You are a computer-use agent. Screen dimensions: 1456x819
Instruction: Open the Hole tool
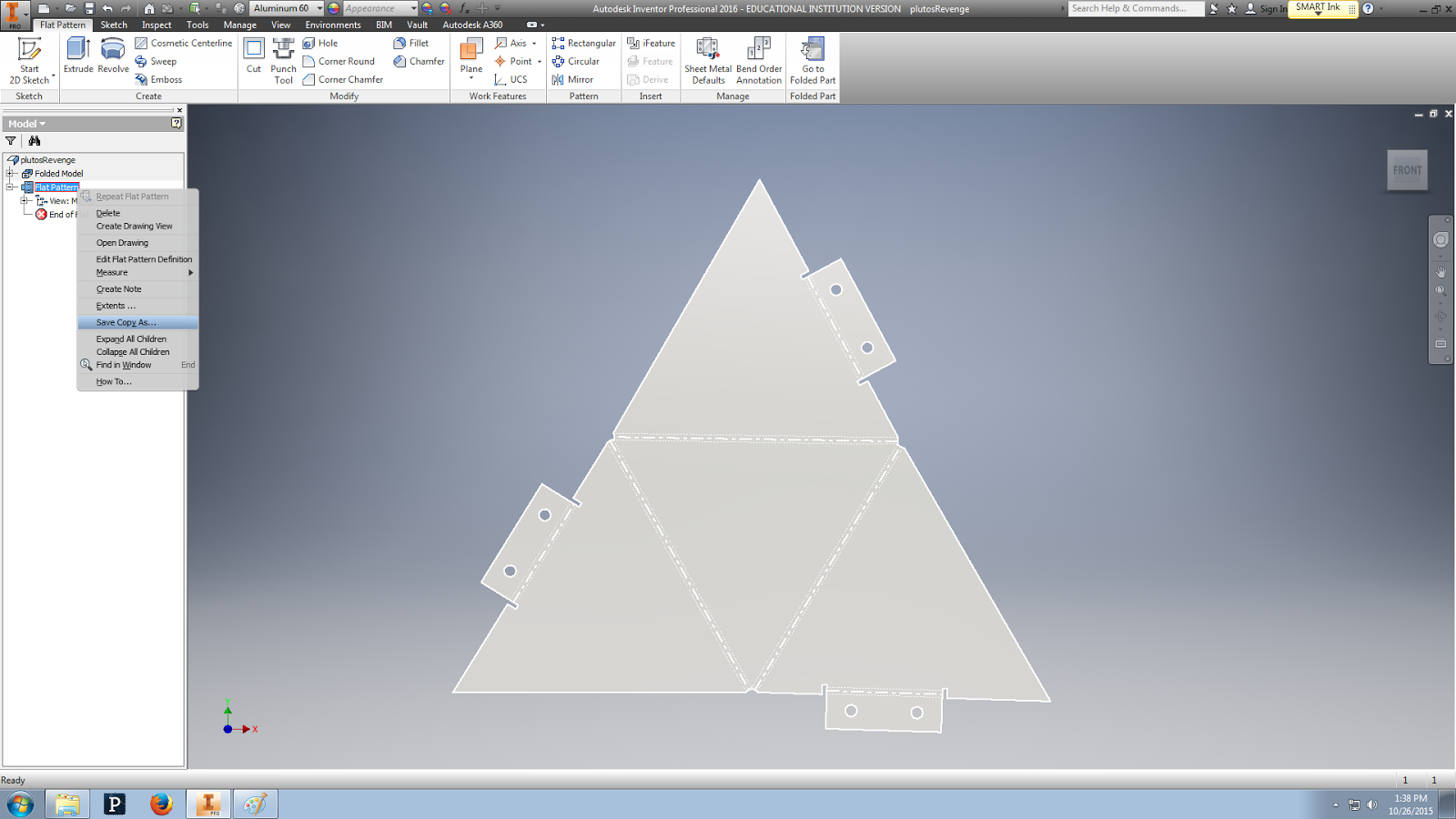(x=321, y=43)
